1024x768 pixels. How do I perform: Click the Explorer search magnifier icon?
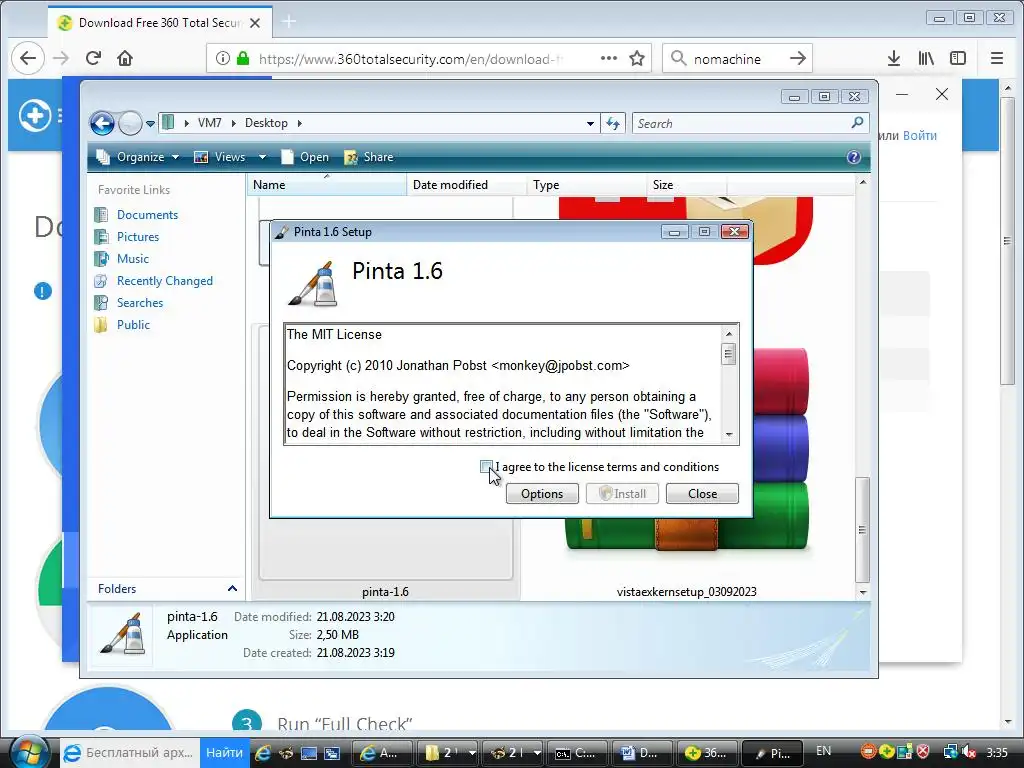[x=857, y=122]
